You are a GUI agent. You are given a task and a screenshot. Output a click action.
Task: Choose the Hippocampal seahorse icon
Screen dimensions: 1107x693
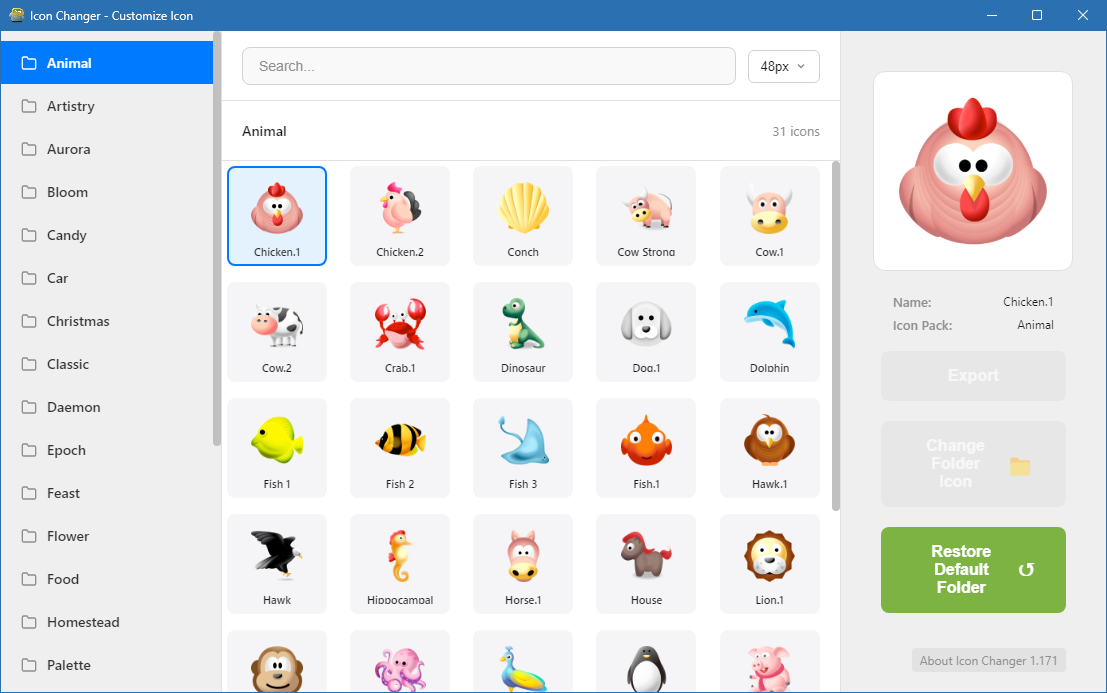click(x=400, y=564)
